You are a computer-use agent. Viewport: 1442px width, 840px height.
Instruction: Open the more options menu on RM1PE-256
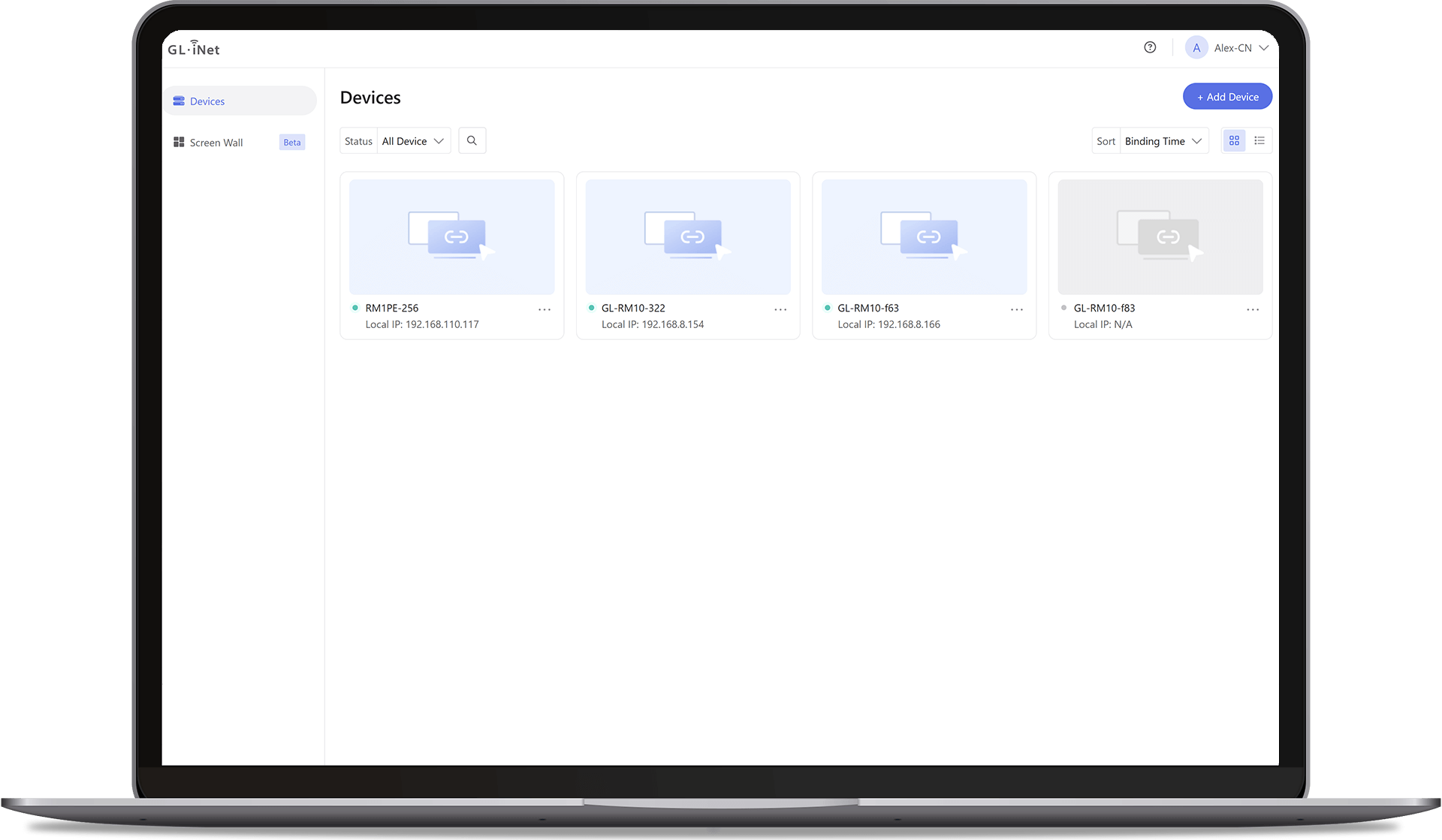[544, 309]
